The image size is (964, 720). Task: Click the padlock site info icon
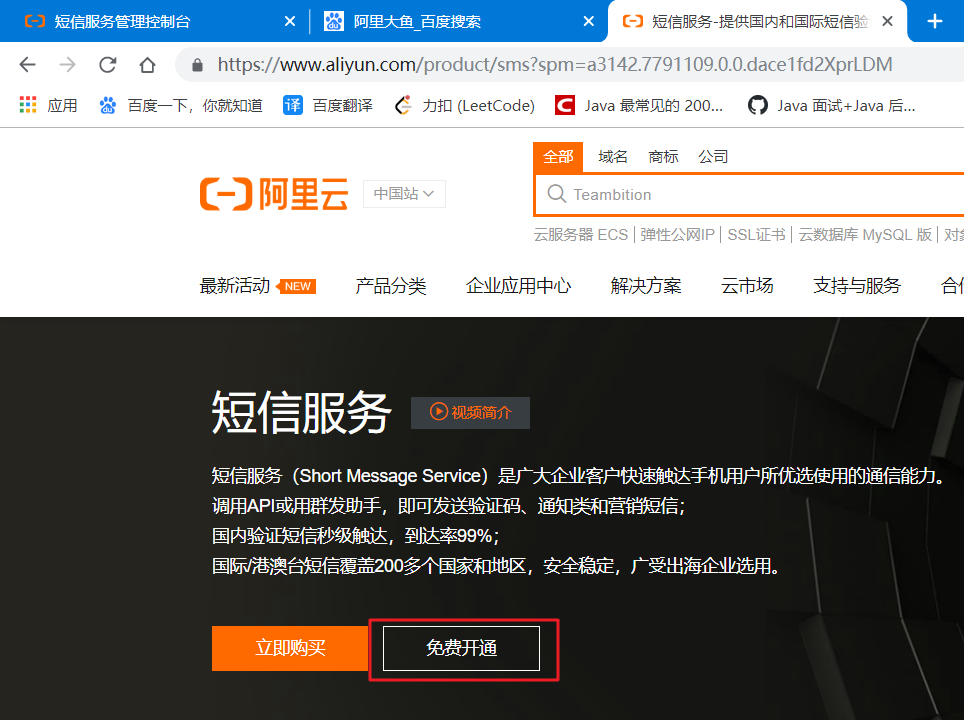(197, 65)
